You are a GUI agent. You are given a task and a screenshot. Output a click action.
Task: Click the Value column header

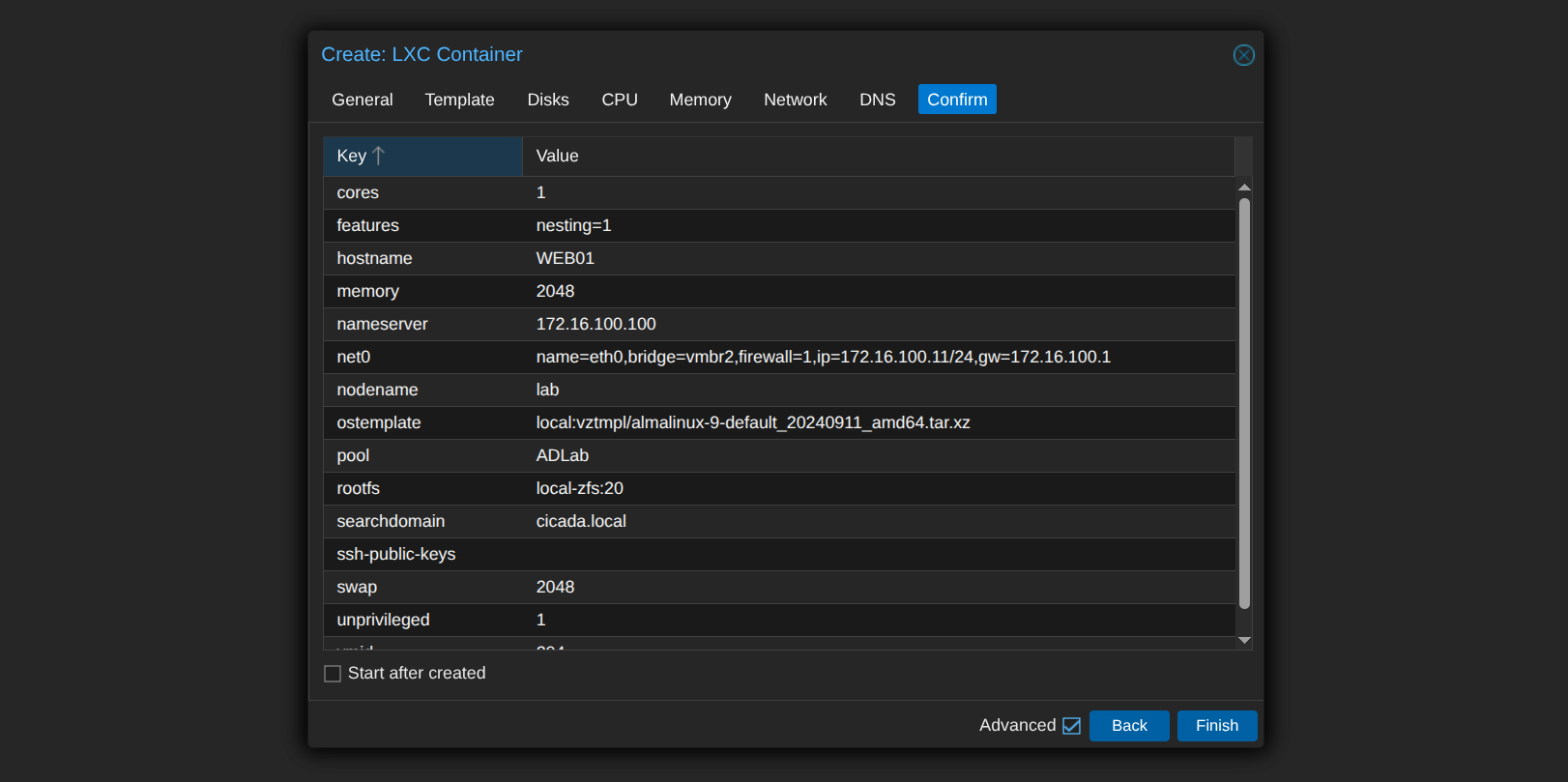(x=878, y=156)
